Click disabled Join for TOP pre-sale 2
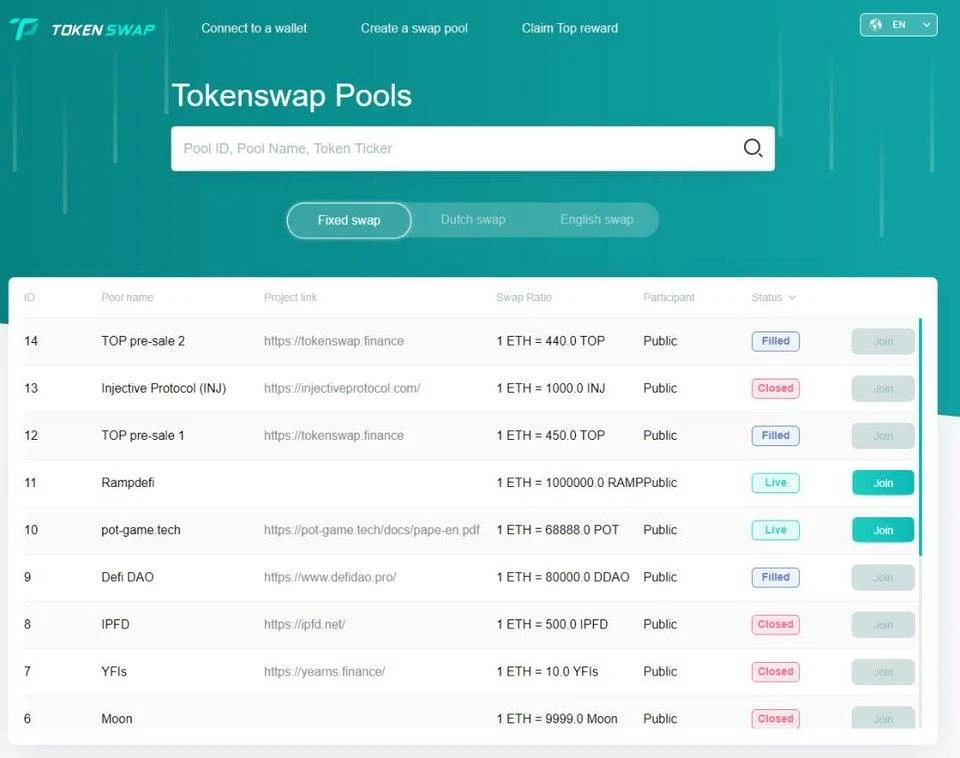This screenshot has width=960, height=758. point(883,342)
